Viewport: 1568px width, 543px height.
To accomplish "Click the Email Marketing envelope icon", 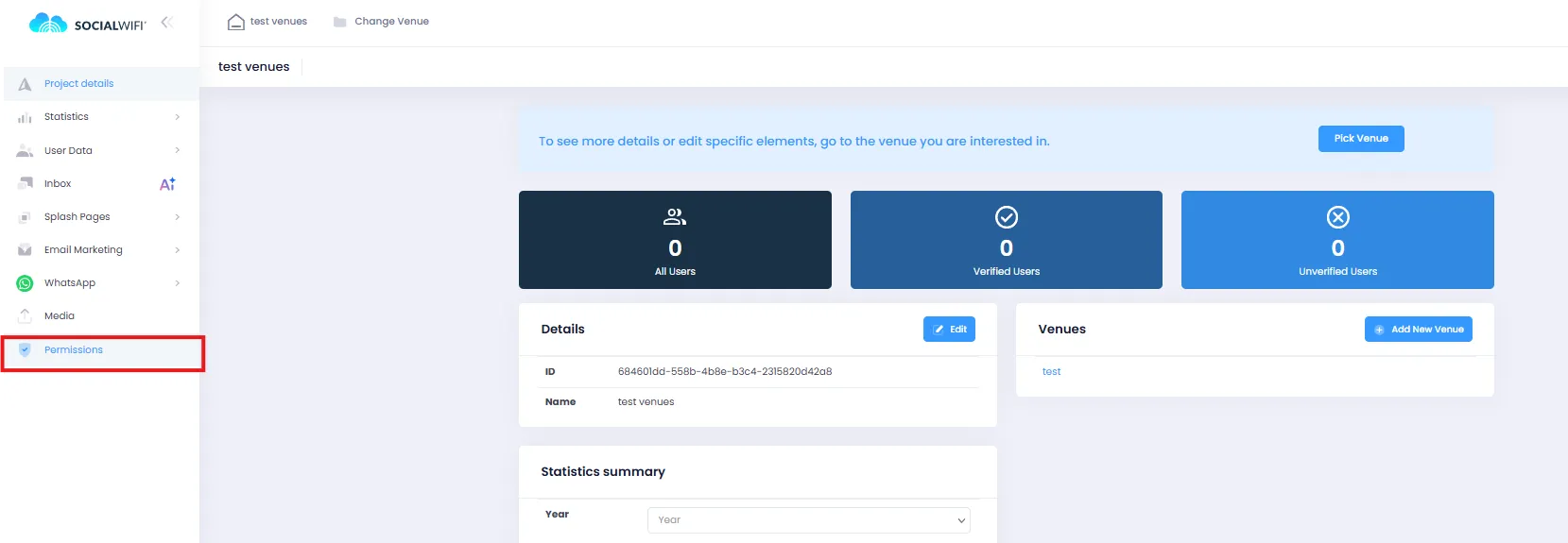I will point(26,250).
